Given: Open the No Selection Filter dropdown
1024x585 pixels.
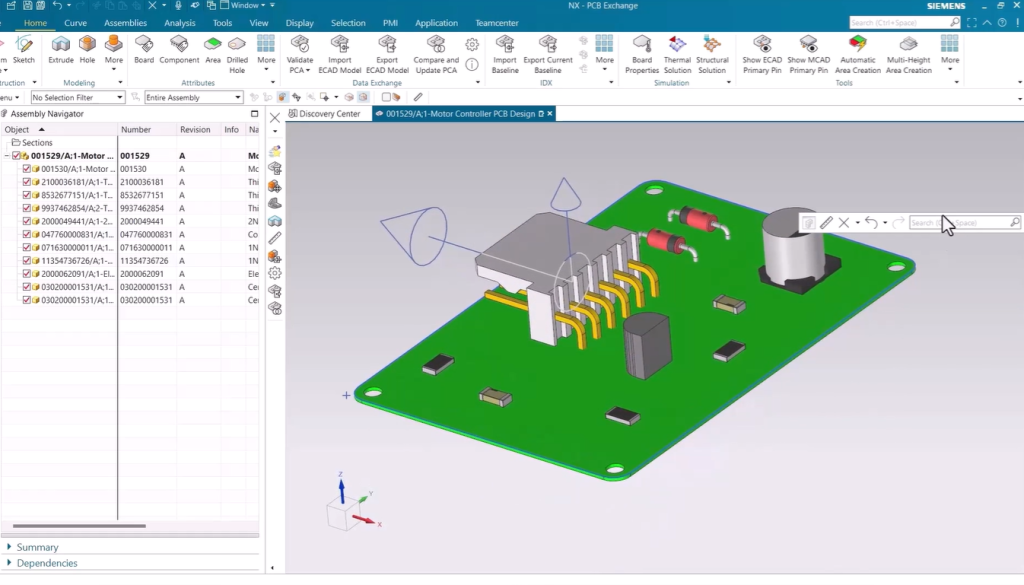Looking at the screenshot, I should [x=77, y=97].
